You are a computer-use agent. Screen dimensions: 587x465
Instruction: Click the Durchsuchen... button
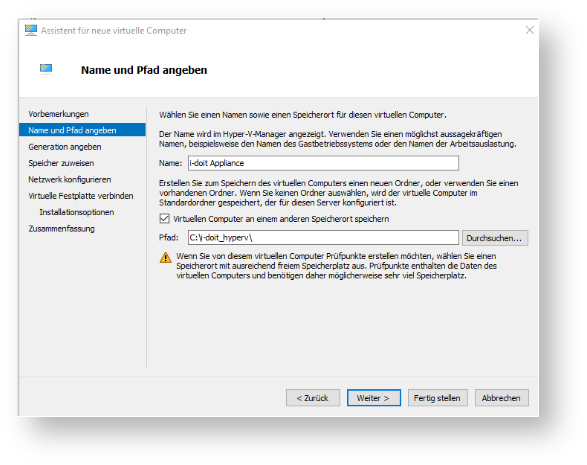click(495, 238)
